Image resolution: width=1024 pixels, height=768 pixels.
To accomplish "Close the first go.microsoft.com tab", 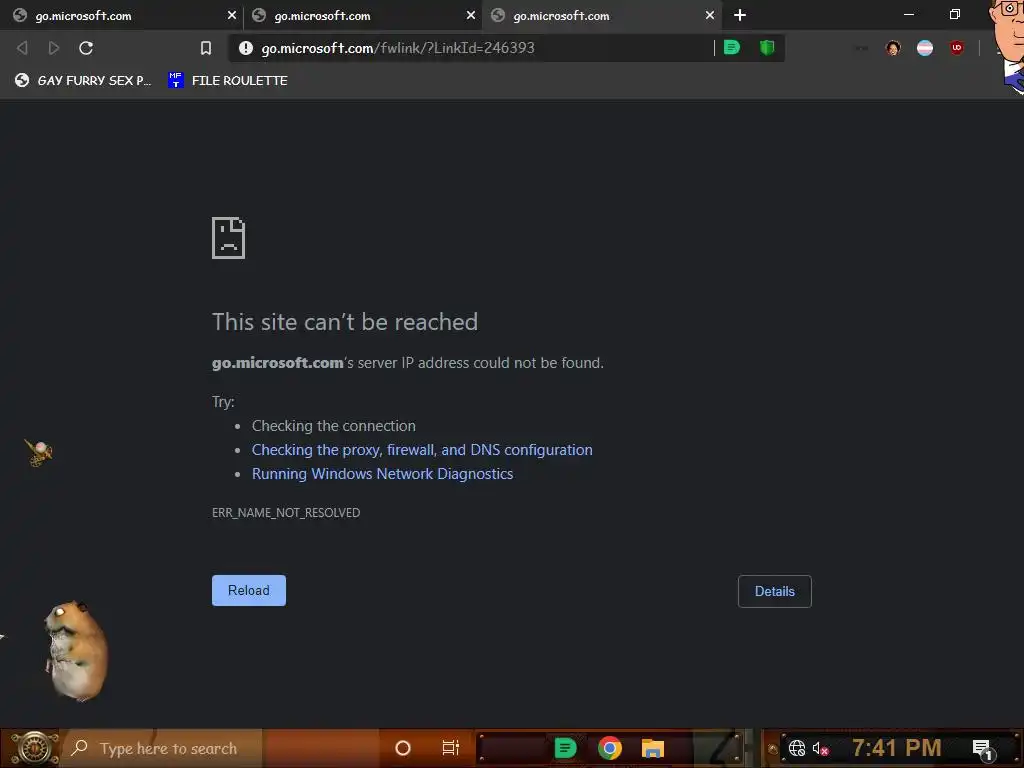I will coord(231,15).
